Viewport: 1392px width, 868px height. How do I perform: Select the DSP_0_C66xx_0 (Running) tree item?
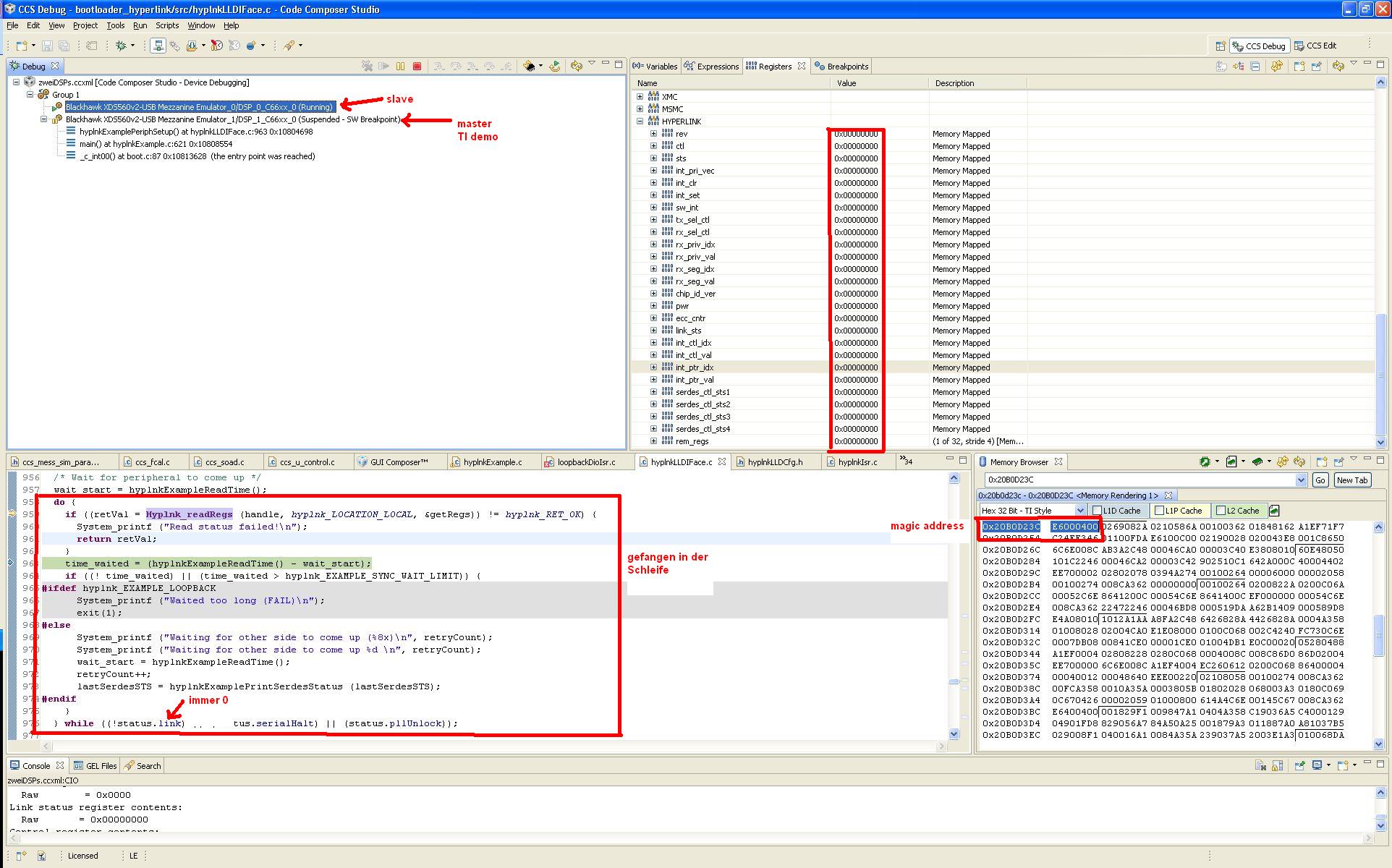[x=200, y=107]
